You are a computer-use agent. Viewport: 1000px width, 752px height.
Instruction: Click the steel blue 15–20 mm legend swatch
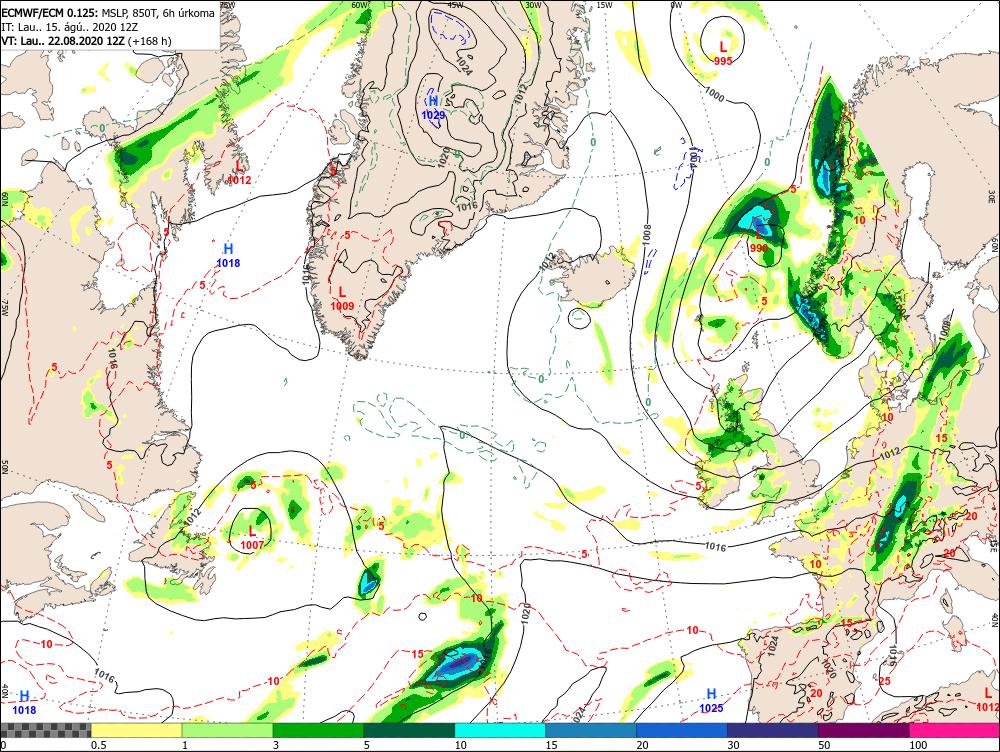tap(591, 730)
